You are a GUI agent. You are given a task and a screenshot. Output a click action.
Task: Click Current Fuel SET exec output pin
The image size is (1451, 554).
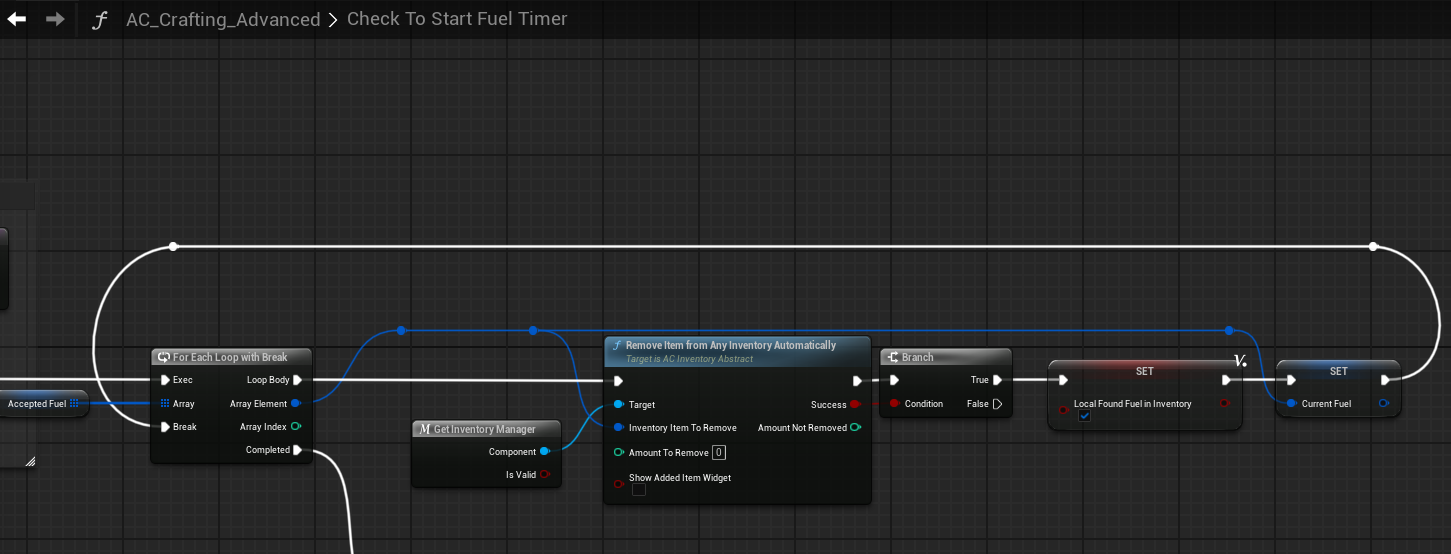1385,380
